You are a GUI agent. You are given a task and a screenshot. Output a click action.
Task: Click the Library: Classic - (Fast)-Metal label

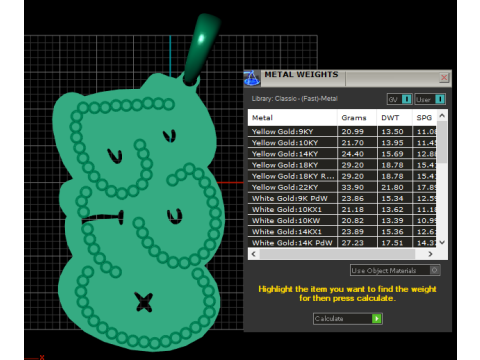(x=295, y=99)
